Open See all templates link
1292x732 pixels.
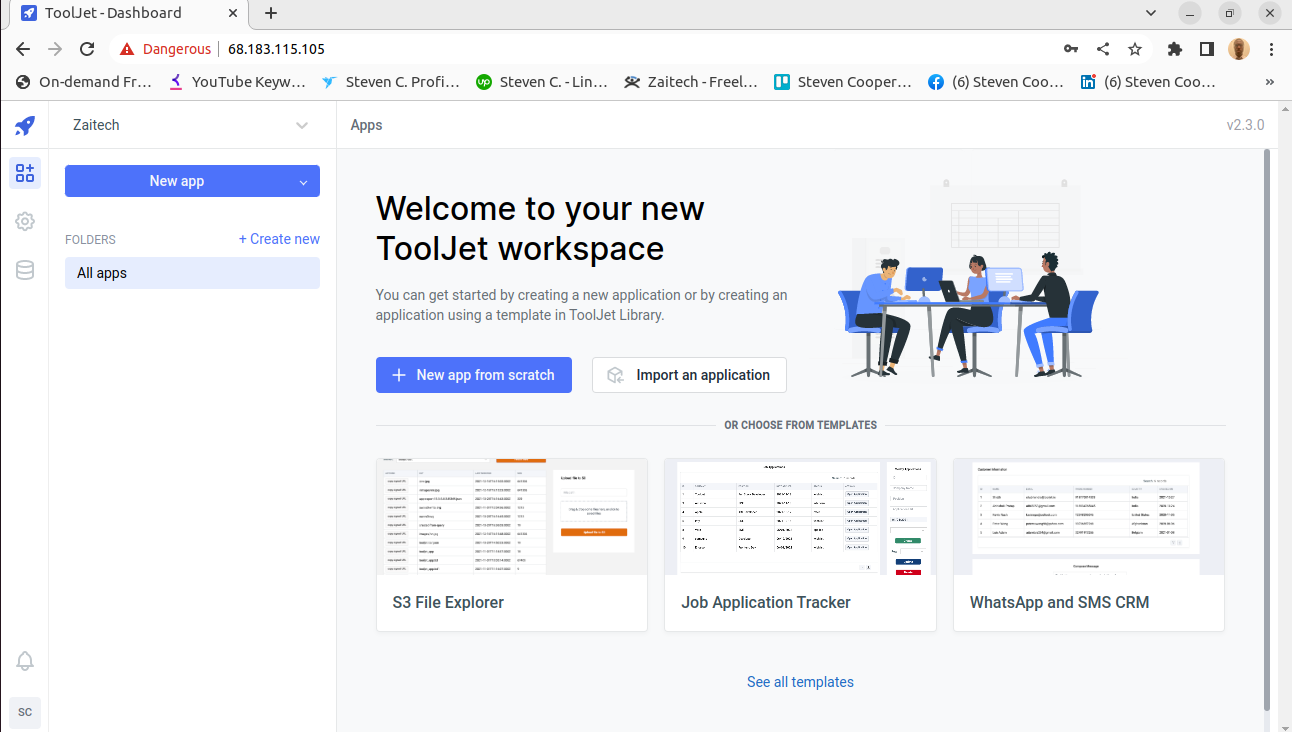click(800, 681)
